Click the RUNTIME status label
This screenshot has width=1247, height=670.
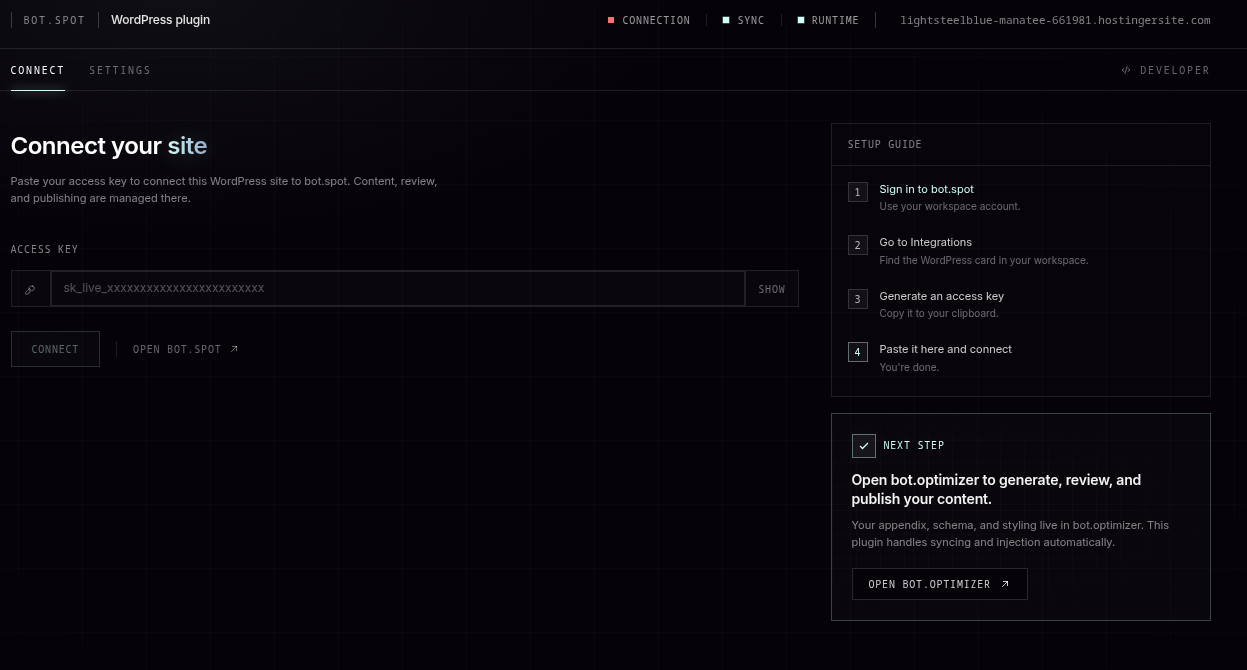[835, 20]
